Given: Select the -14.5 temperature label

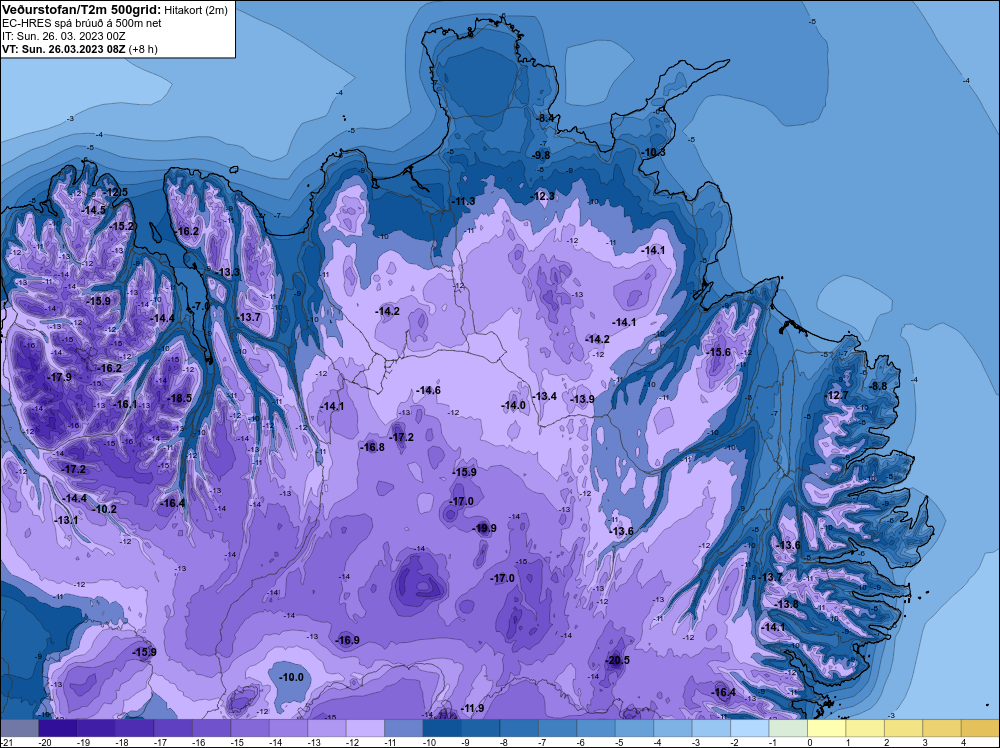Looking at the screenshot, I should [94, 210].
